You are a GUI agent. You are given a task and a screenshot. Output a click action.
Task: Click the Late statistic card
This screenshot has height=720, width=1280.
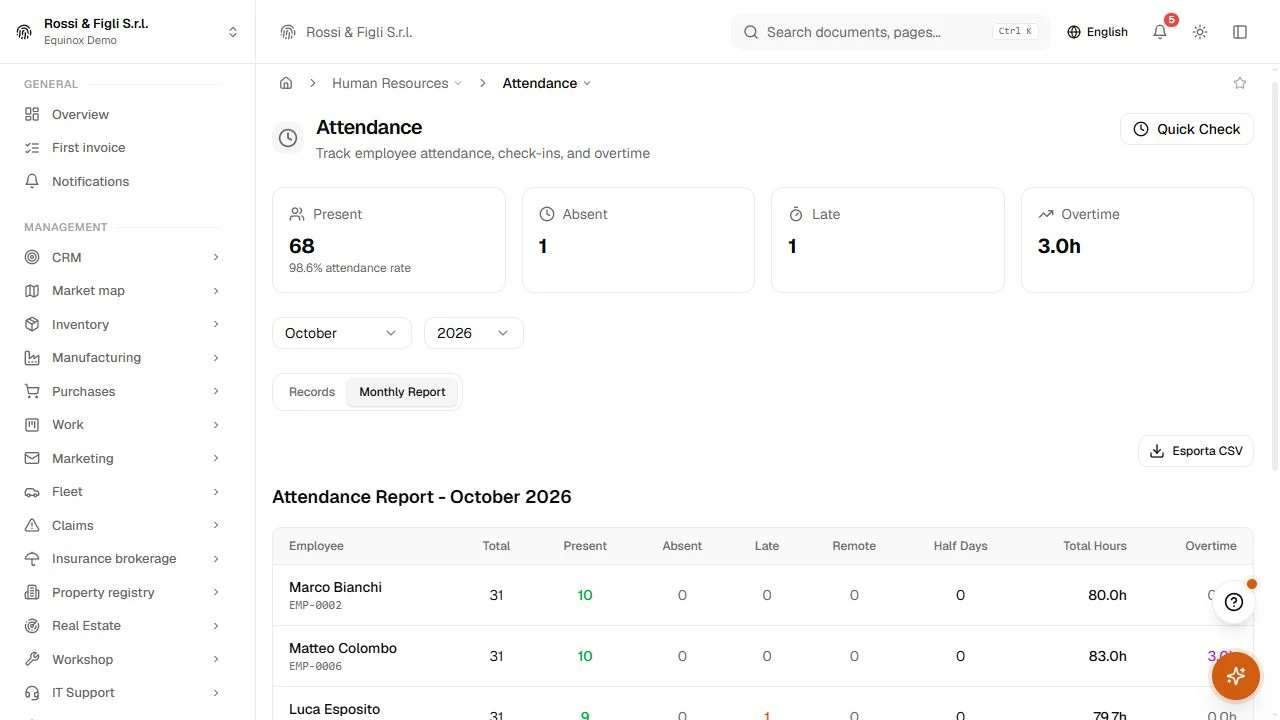888,240
